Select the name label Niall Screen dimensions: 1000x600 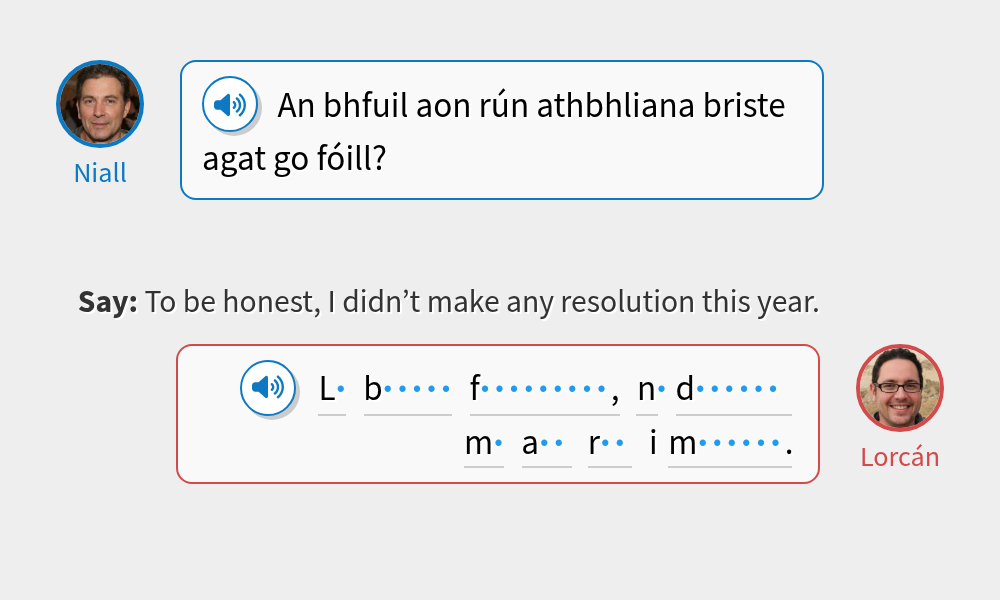coord(100,172)
